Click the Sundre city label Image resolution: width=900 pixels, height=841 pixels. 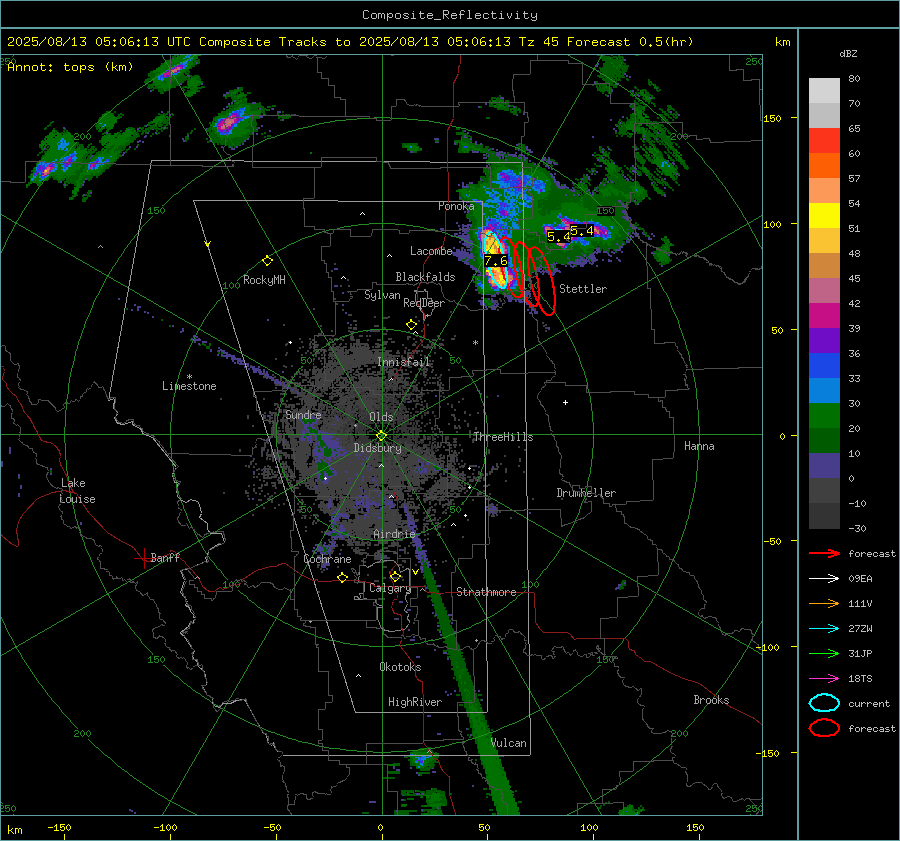(303, 414)
